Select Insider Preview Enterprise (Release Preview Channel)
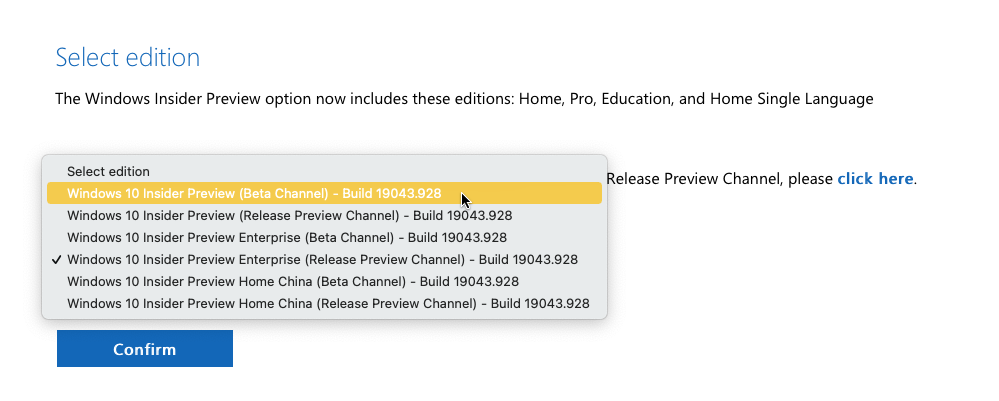The width and height of the screenshot is (999, 401). [x=322, y=259]
